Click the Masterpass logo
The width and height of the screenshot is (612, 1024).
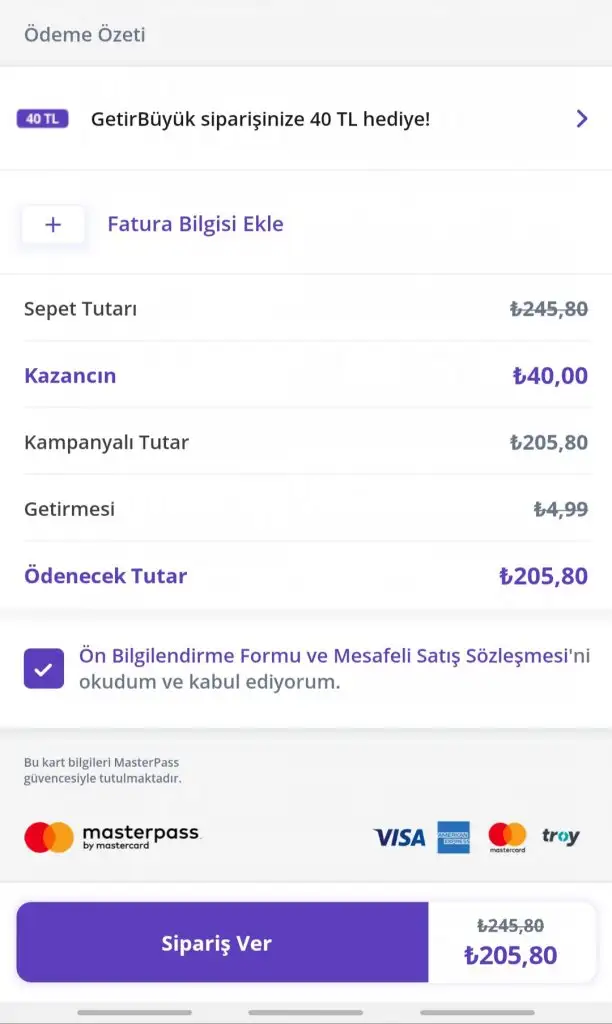click(x=112, y=837)
